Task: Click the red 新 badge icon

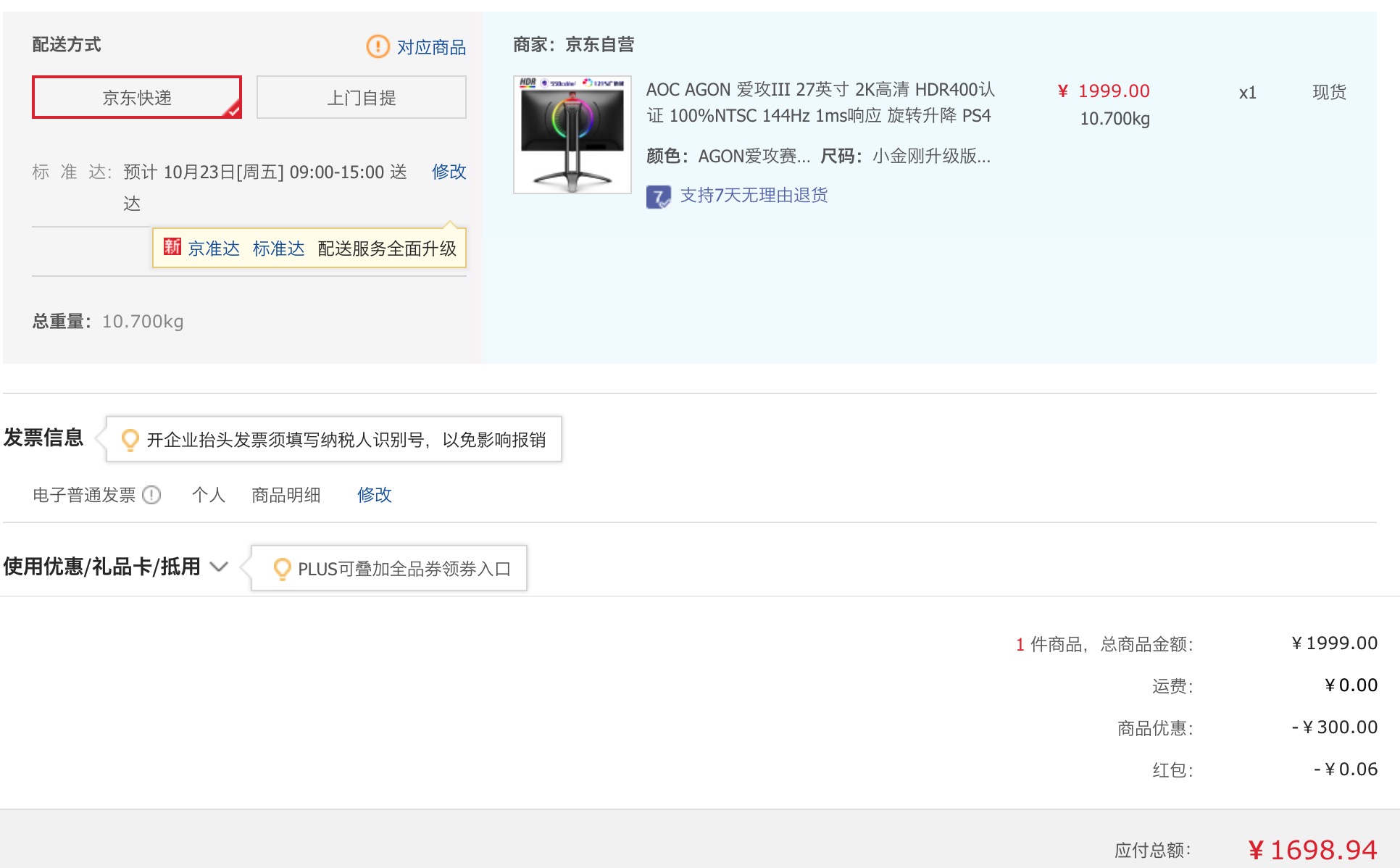Action: [x=172, y=247]
